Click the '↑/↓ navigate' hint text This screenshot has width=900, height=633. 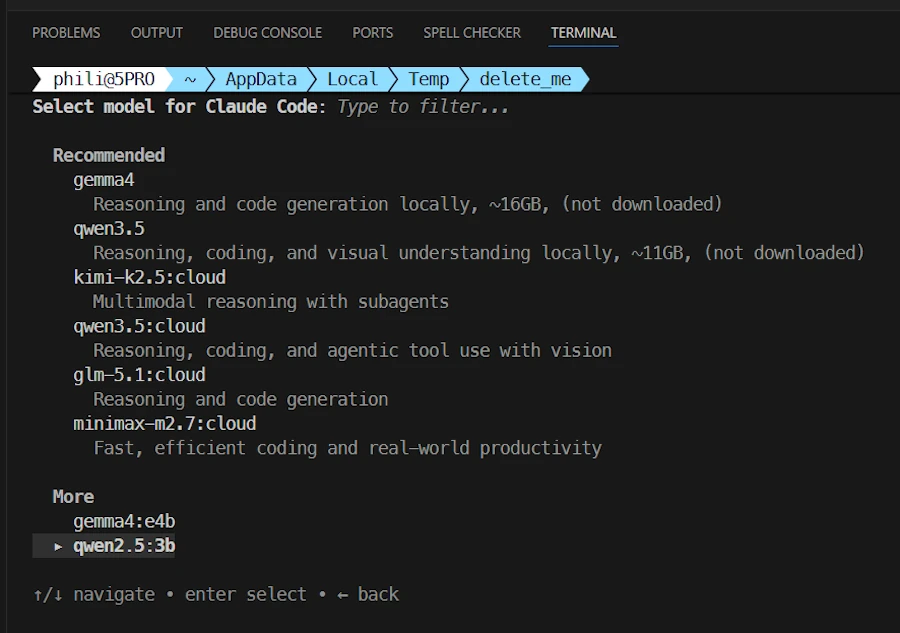tap(94, 595)
